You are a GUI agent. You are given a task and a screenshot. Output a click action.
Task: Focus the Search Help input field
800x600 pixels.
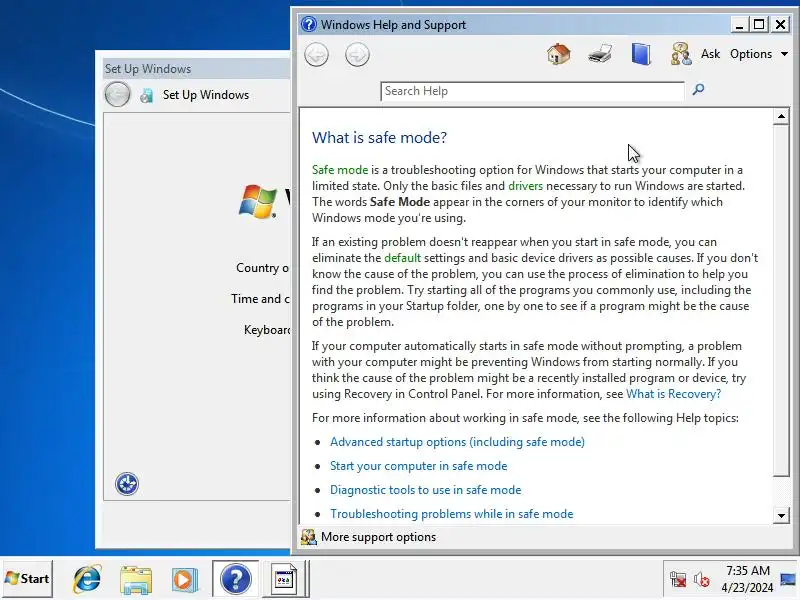(532, 91)
